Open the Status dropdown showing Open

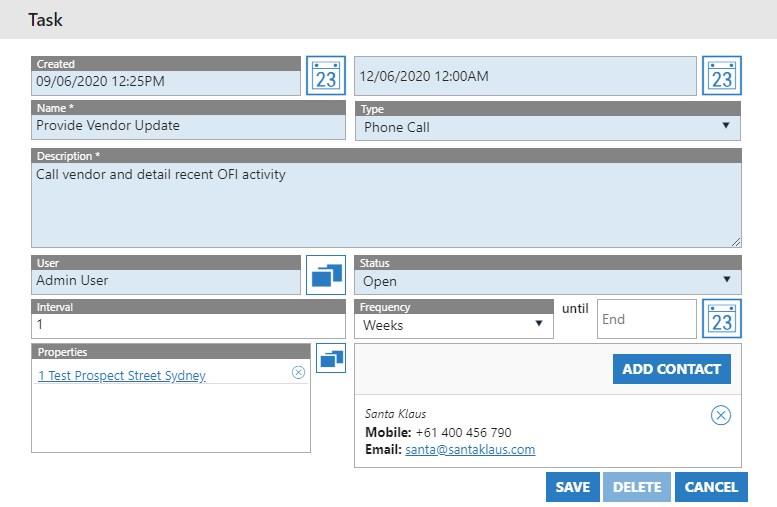pyautogui.click(x=548, y=281)
